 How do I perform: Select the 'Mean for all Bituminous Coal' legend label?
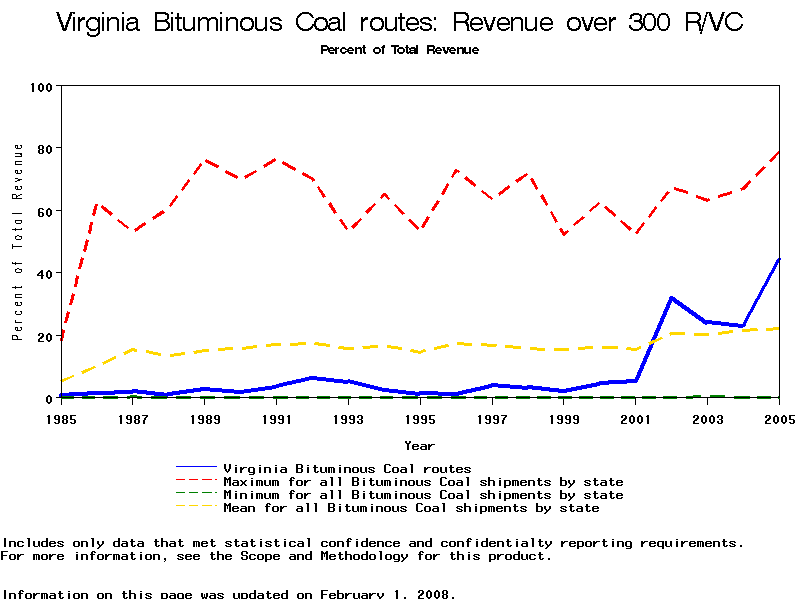(411, 508)
